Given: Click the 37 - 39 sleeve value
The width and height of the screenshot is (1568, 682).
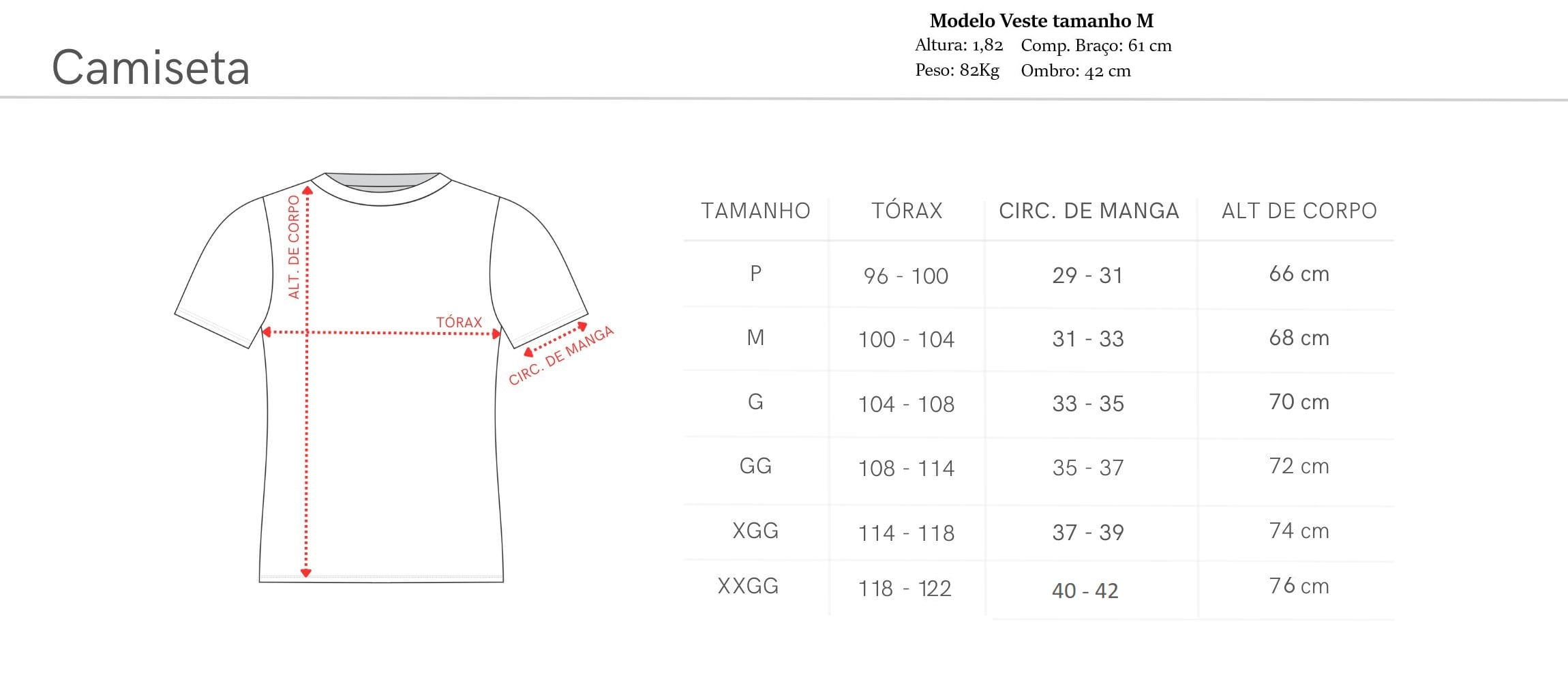Looking at the screenshot, I should pos(1088,533).
